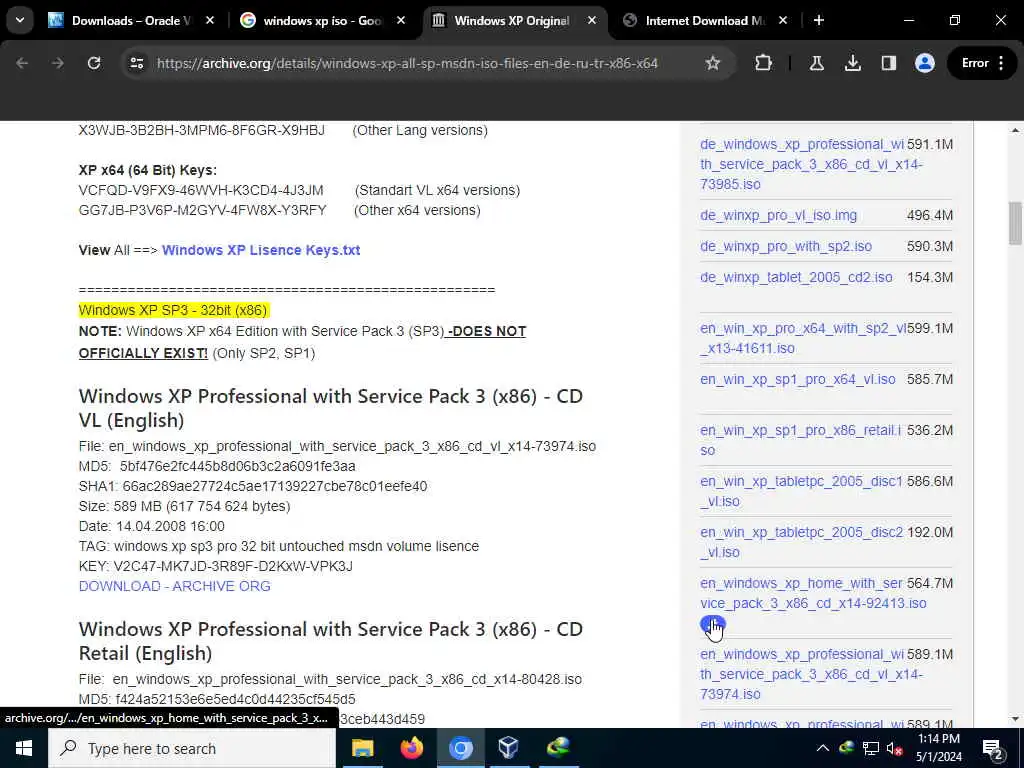Click the Type here to search box
Image resolution: width=1024 pixels, height=768 pixels.
point(192,748)
